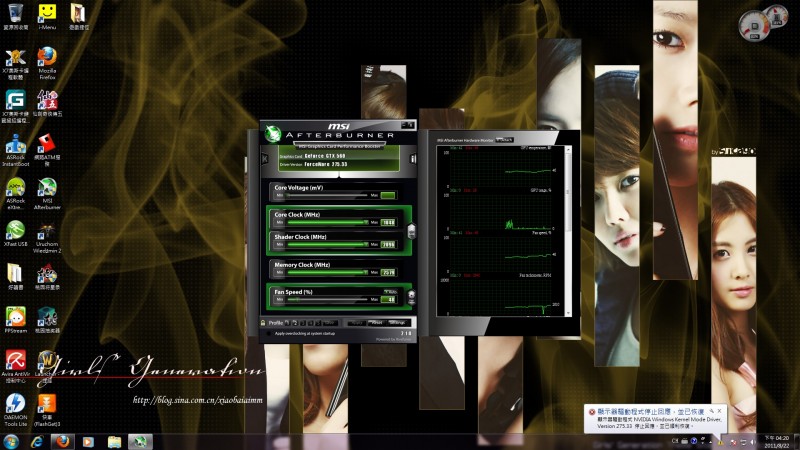This screenshot has width=800, height=450.
Task: Open the ASRock InstantBoot desktop icon
Action: click(16, 151)
